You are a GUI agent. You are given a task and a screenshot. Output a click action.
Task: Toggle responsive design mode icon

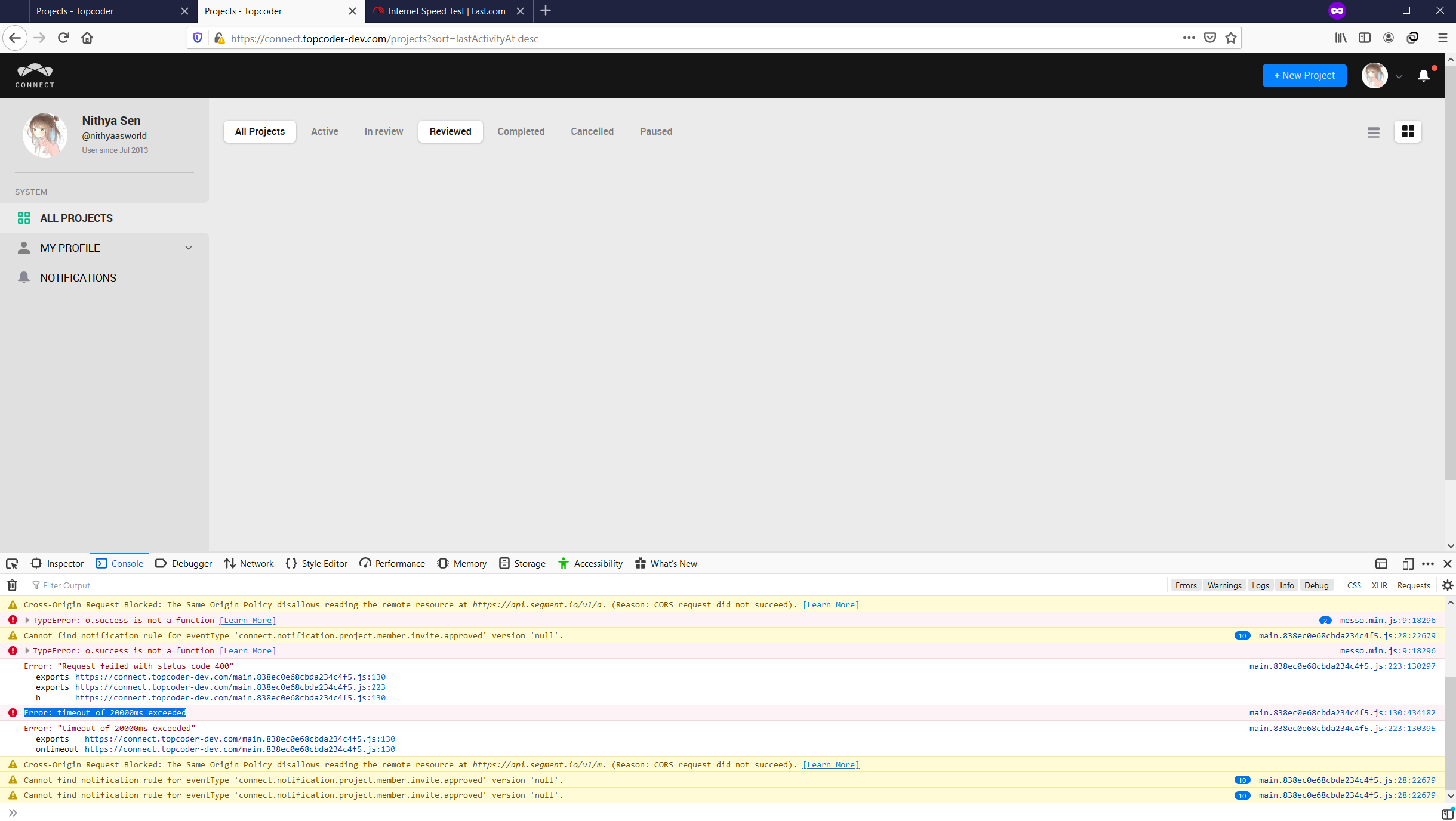click(x=1408, y=564)
